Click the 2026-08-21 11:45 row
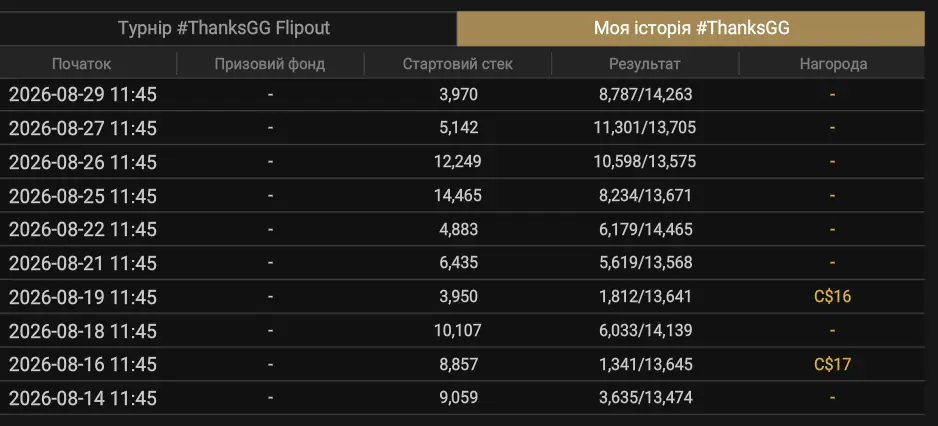938x426 pixels. point(462,263)
